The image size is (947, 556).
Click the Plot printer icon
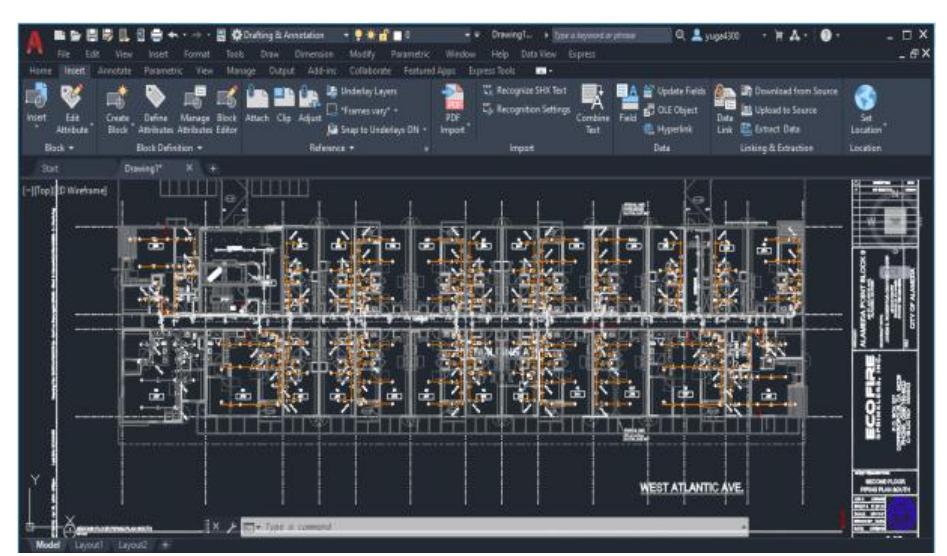156,35
